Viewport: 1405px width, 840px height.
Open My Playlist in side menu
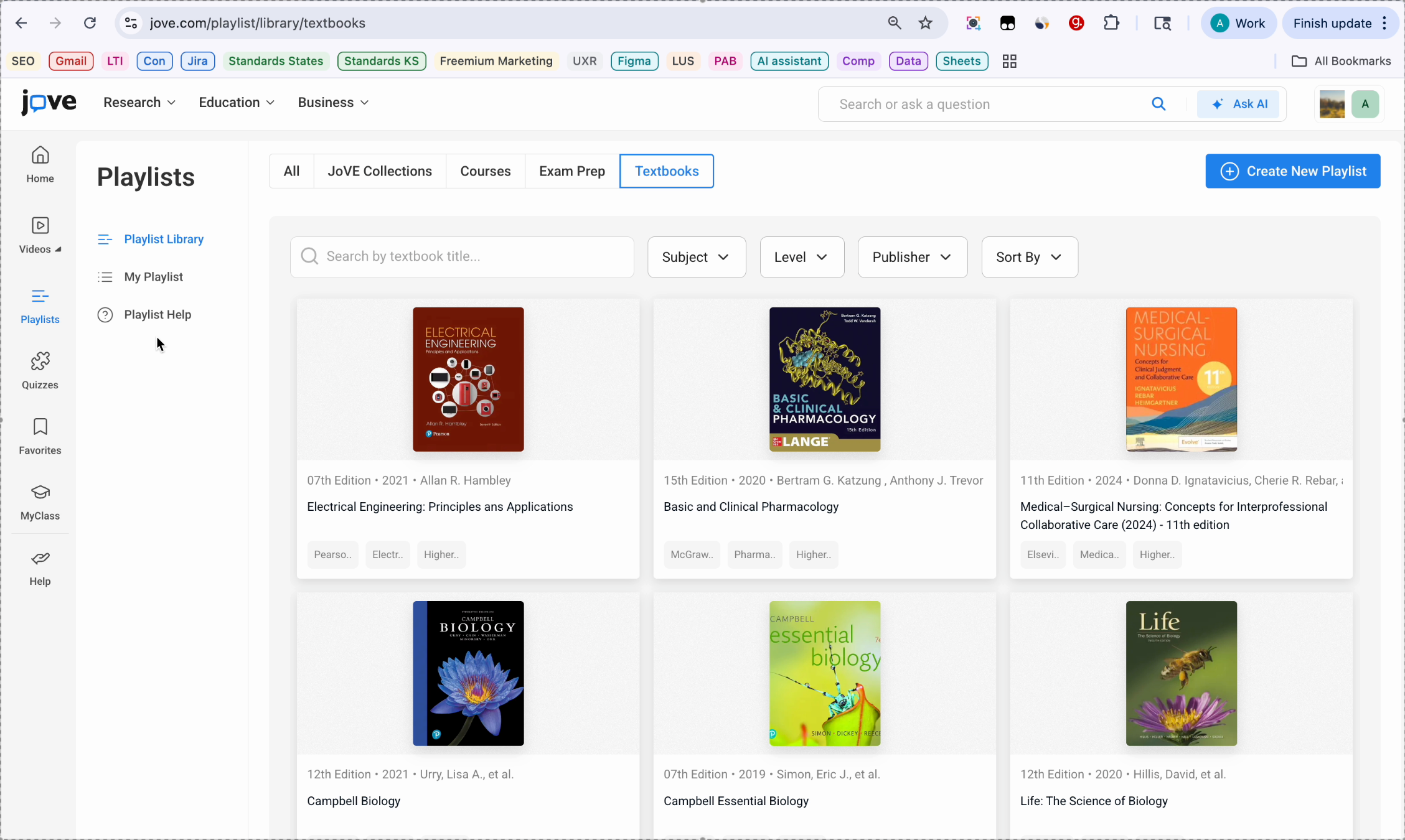click(140, 277)
